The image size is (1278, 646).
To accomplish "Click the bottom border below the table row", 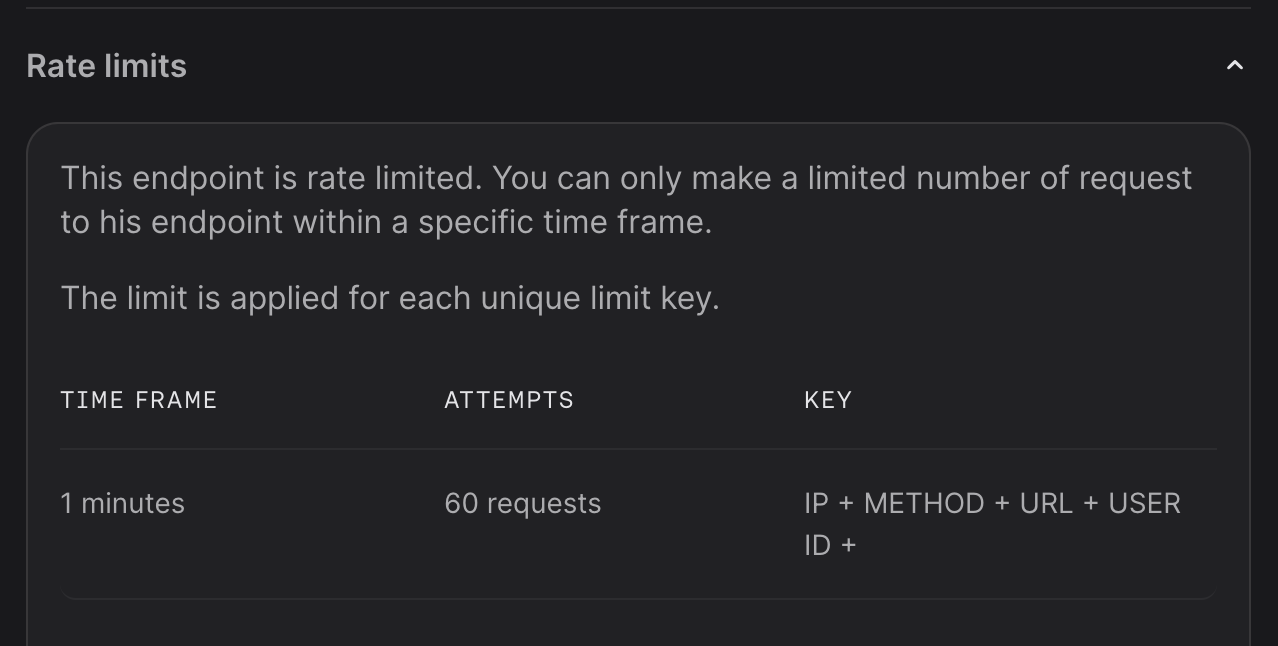I will [x=638, y=598].
